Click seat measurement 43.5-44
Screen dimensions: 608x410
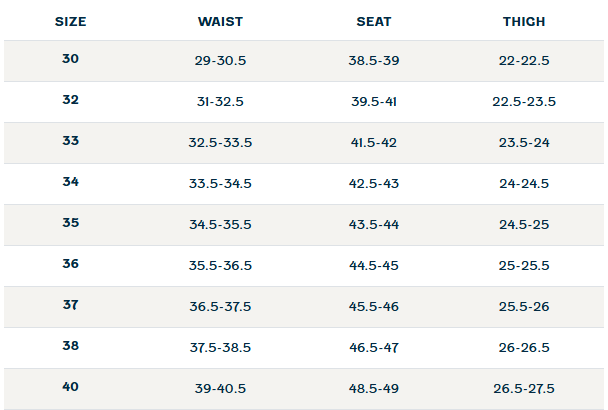(374, 225)
